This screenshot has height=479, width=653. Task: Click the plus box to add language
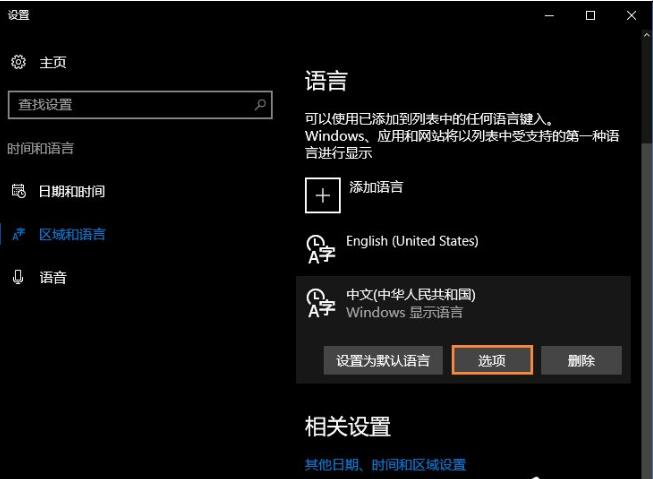pyautogui.click(x=323, y=195)
